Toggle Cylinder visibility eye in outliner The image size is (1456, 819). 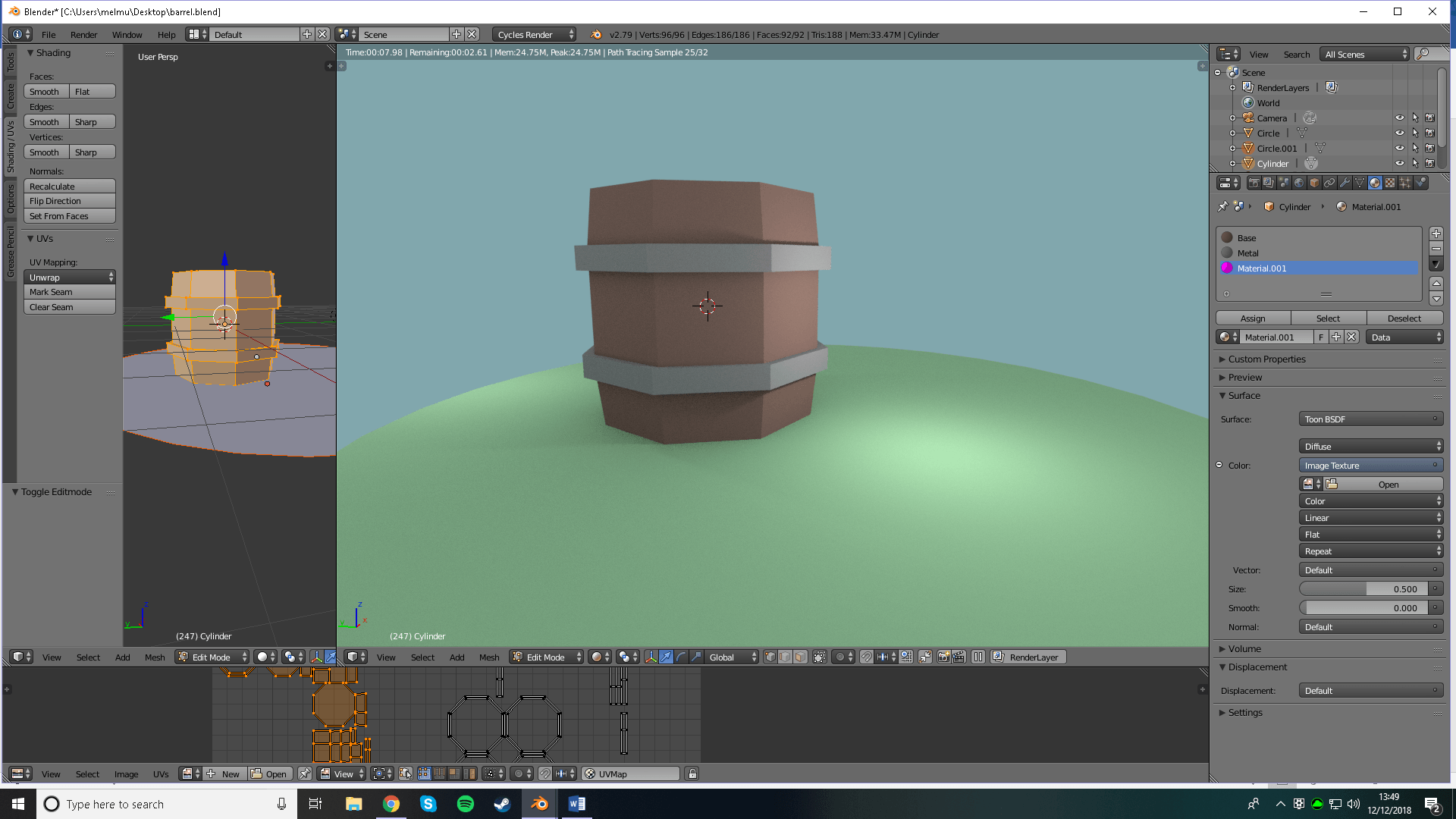[1400, 164]
